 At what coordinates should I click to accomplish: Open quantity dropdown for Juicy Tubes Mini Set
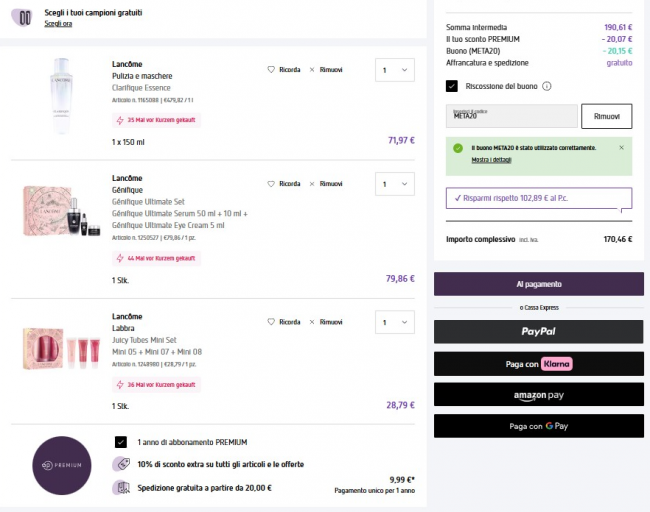click(x=393, y=322)
